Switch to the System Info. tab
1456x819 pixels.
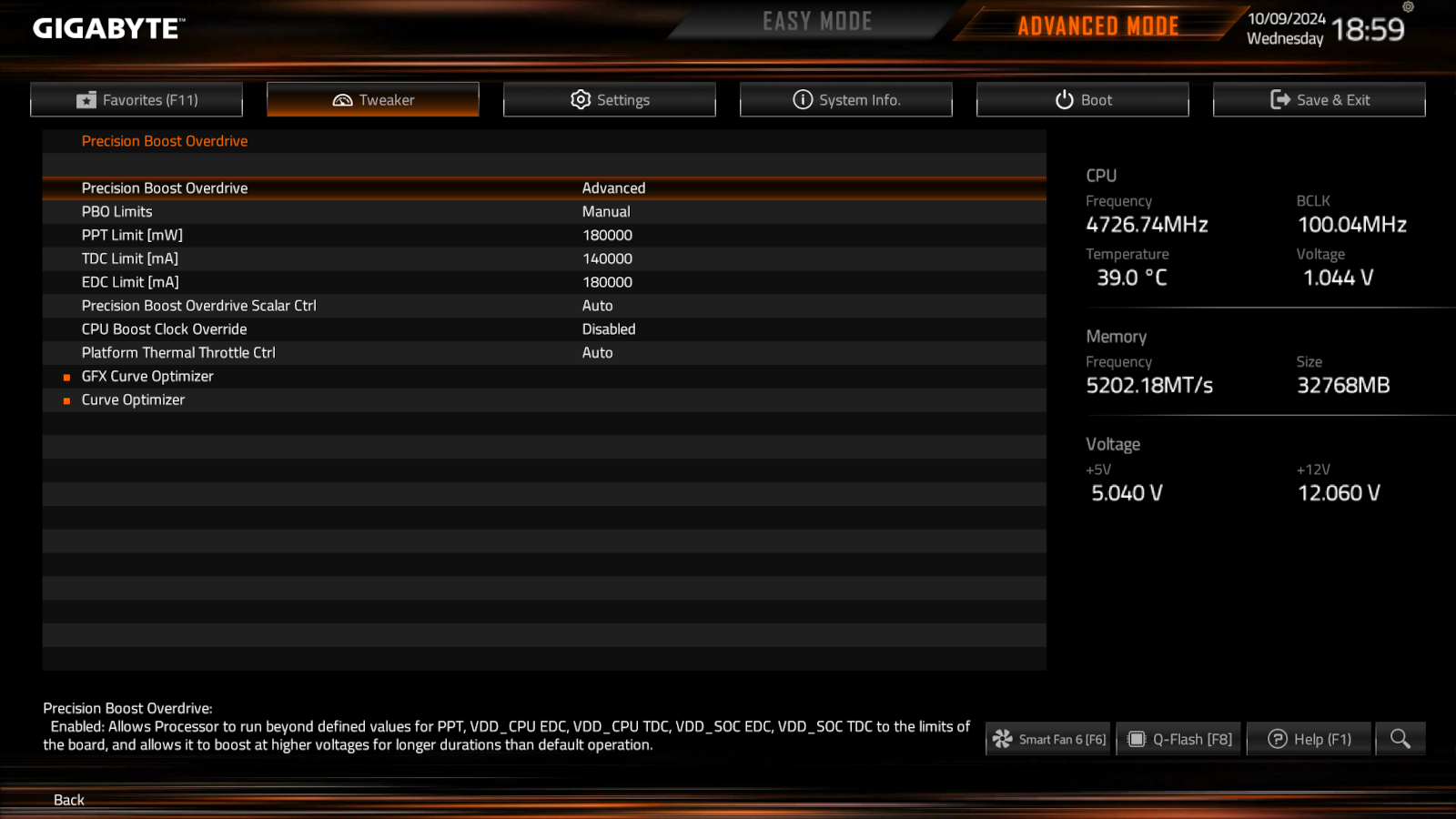[846, 100]
